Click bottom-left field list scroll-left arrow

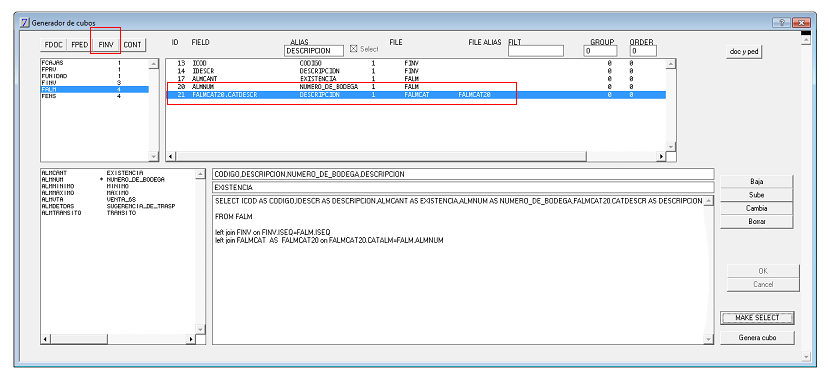point(45,339)
